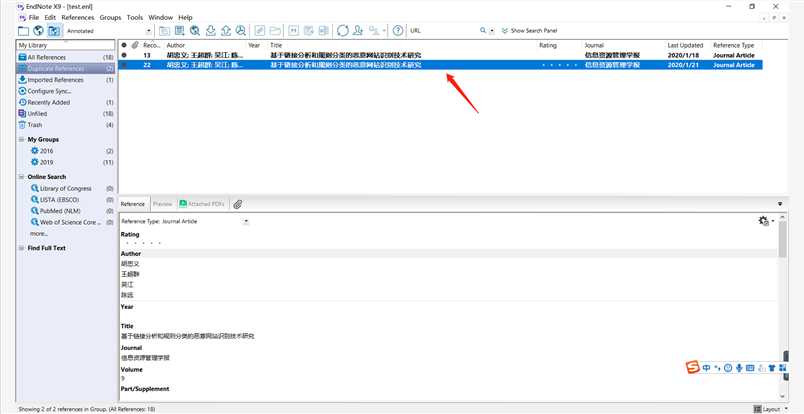
Task: Open the Layout dropdown in status bar
Action: (771, 409)
